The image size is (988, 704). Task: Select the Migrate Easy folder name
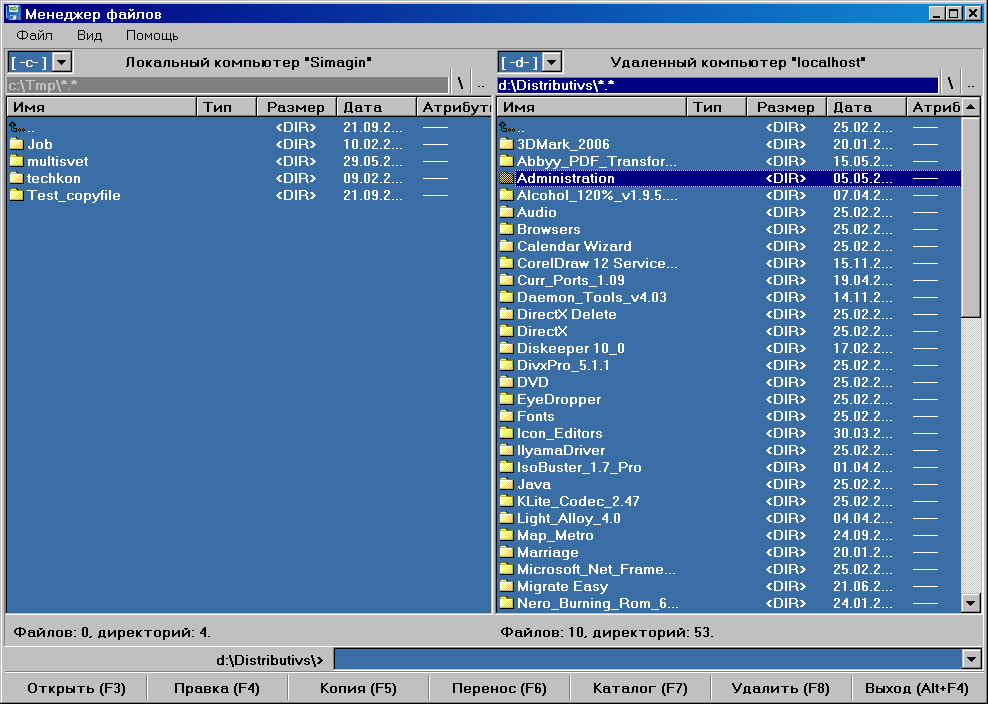[562, 587]
